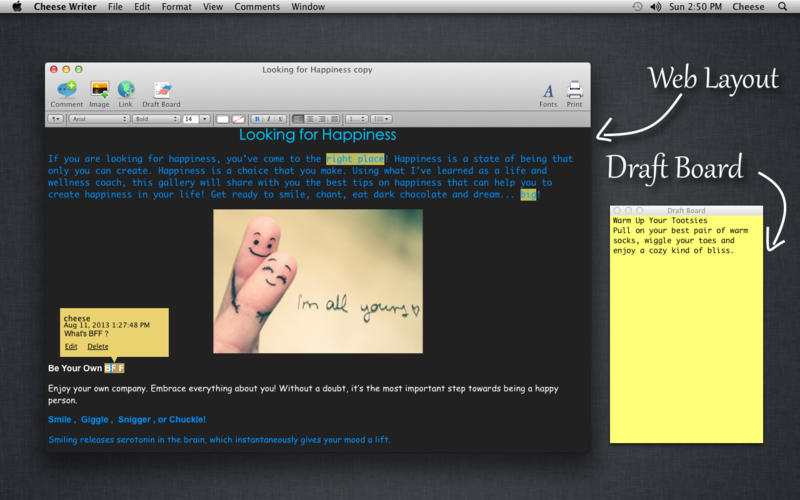This screenshot has height=500, width=800.
Task: Click the clock showing Sun 2:50 PM
Action: (x=695, y=7)
